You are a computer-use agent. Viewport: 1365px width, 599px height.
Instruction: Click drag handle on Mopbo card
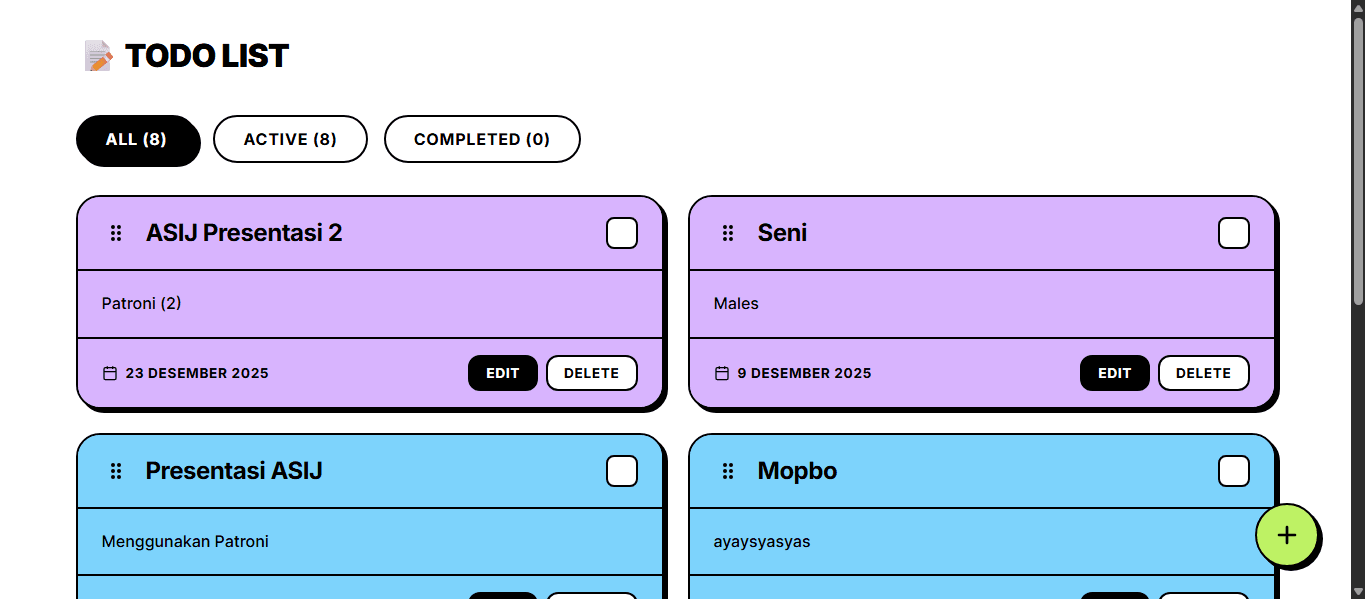point(728,471)
